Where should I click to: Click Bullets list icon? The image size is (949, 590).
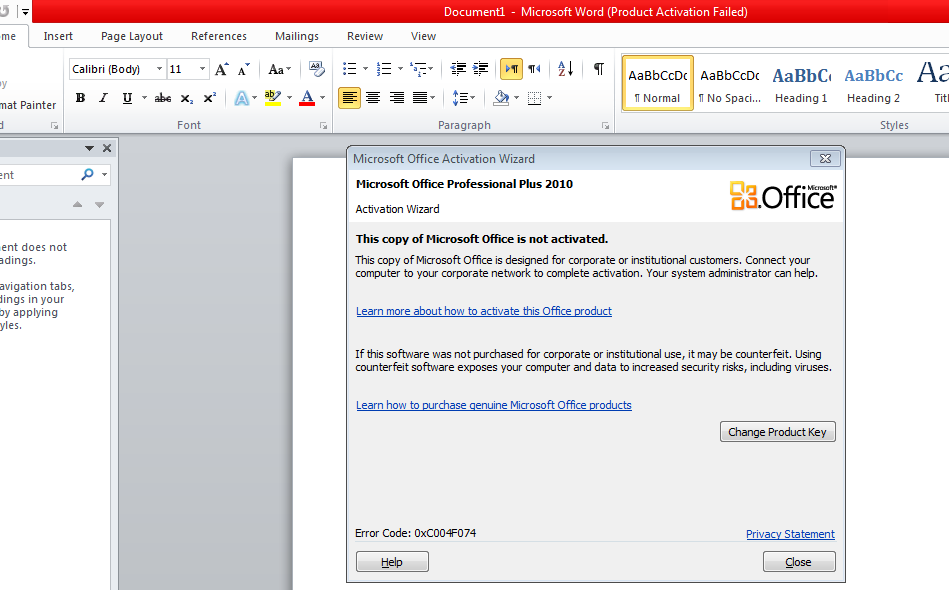tap(350, 69)
